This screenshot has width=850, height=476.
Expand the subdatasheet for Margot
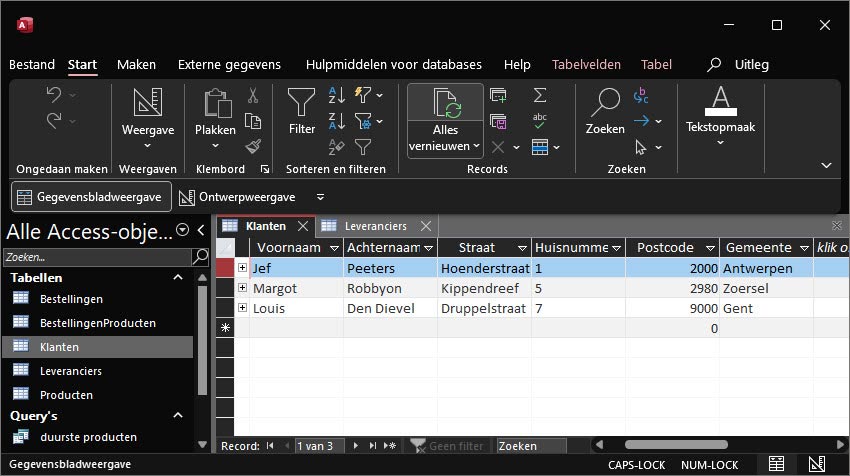[x=242, y=288]
